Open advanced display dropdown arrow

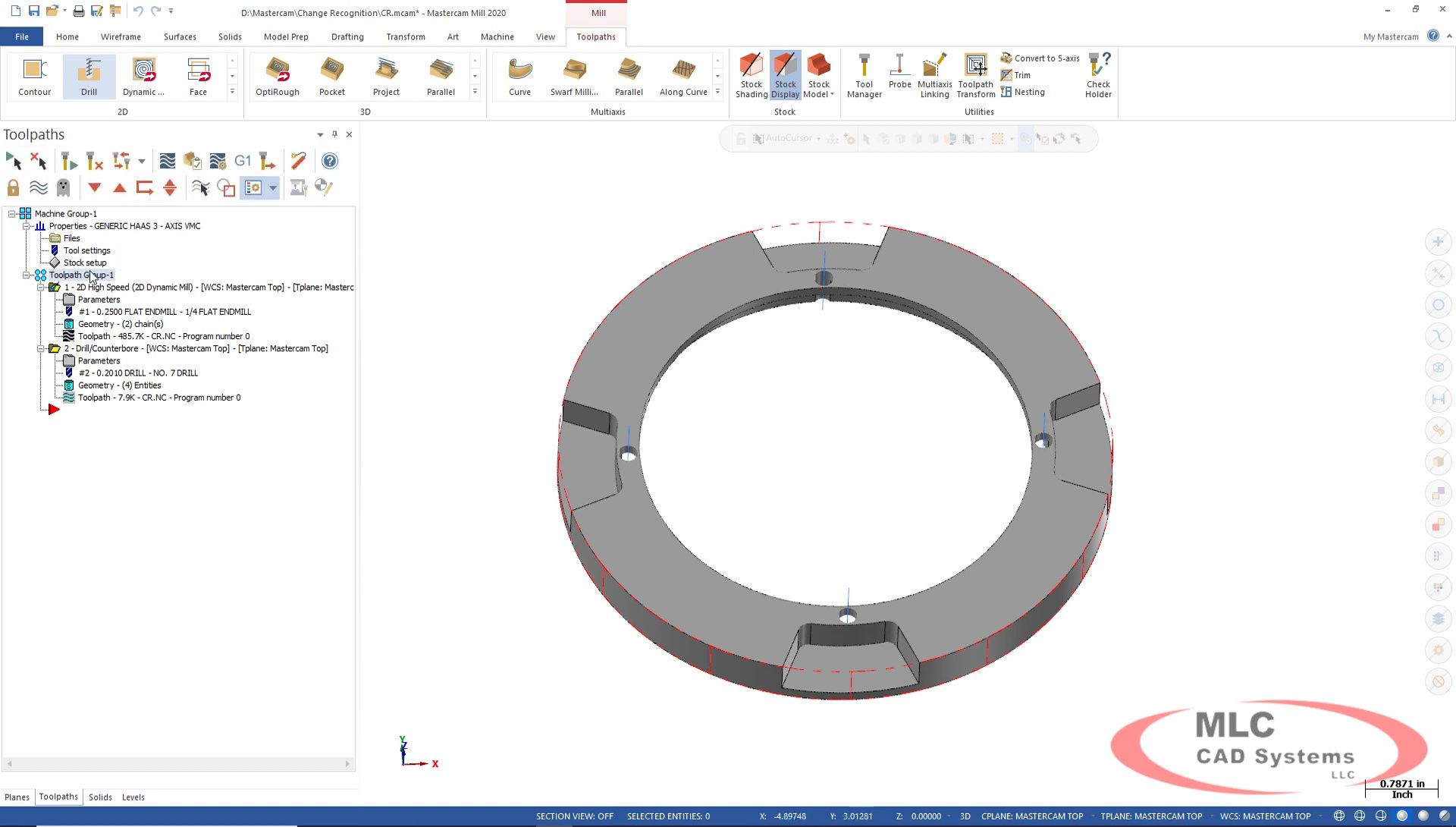(x=273, y=187)
